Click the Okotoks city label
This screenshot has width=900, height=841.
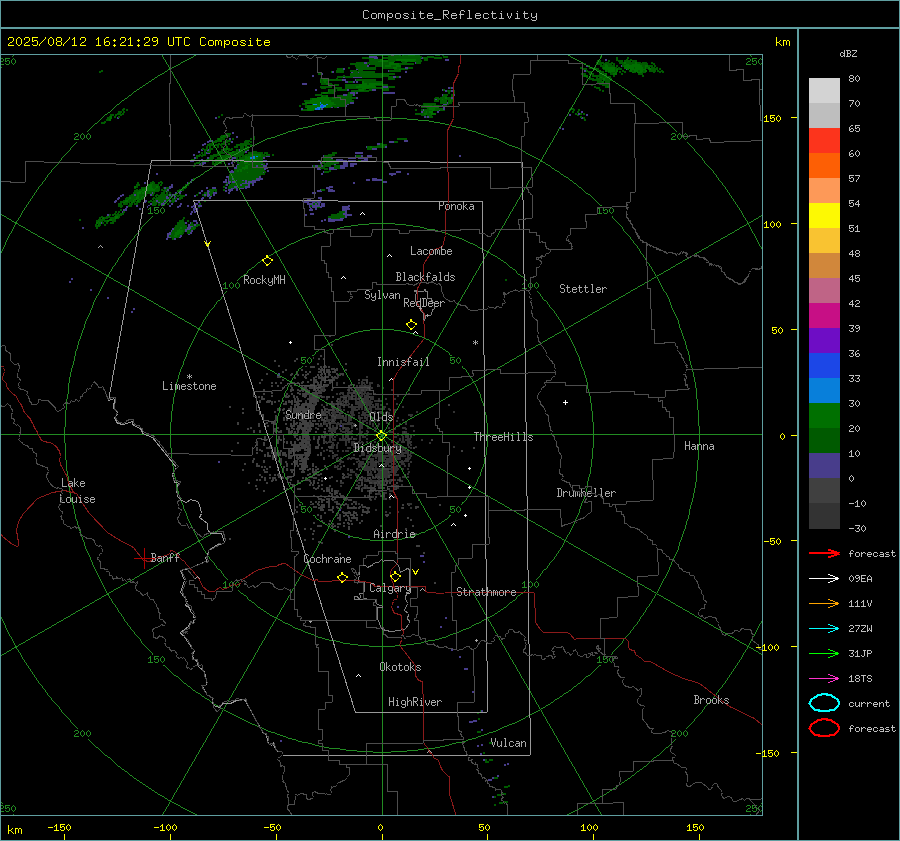(400, 667)
